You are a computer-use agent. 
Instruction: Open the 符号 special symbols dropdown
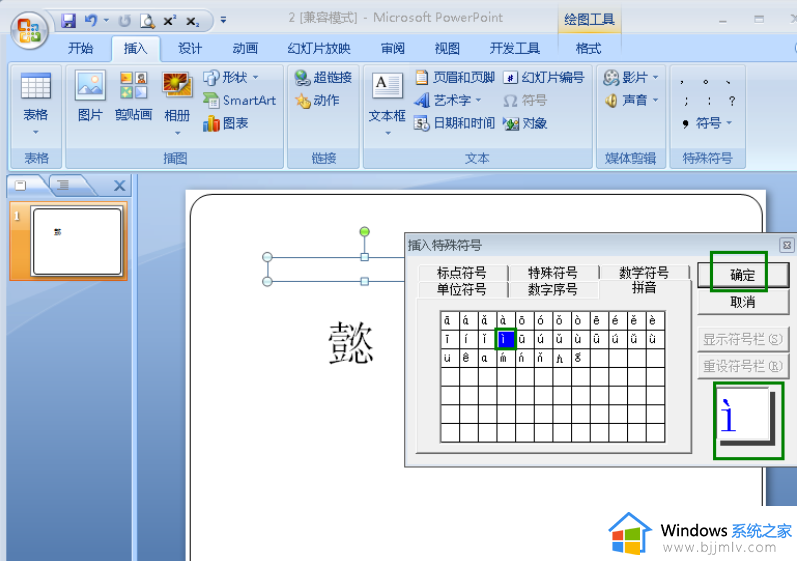tap(708, 123)
